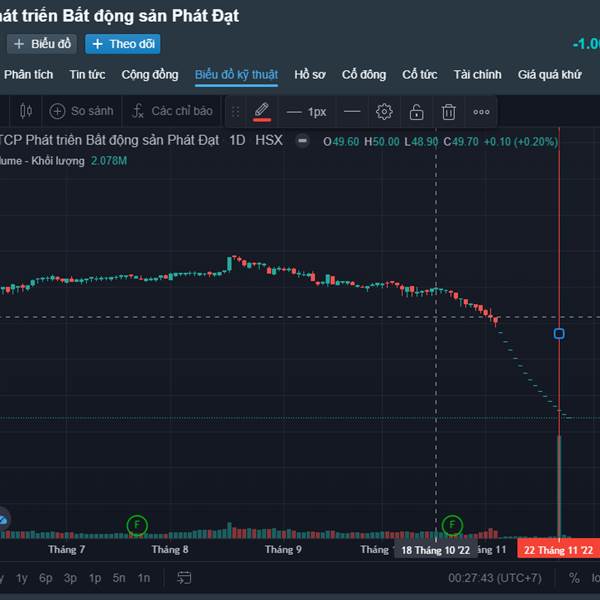600x600 pixels.
Task: Click the Tháng 9 axis label
Action: [x=283, y=550]
